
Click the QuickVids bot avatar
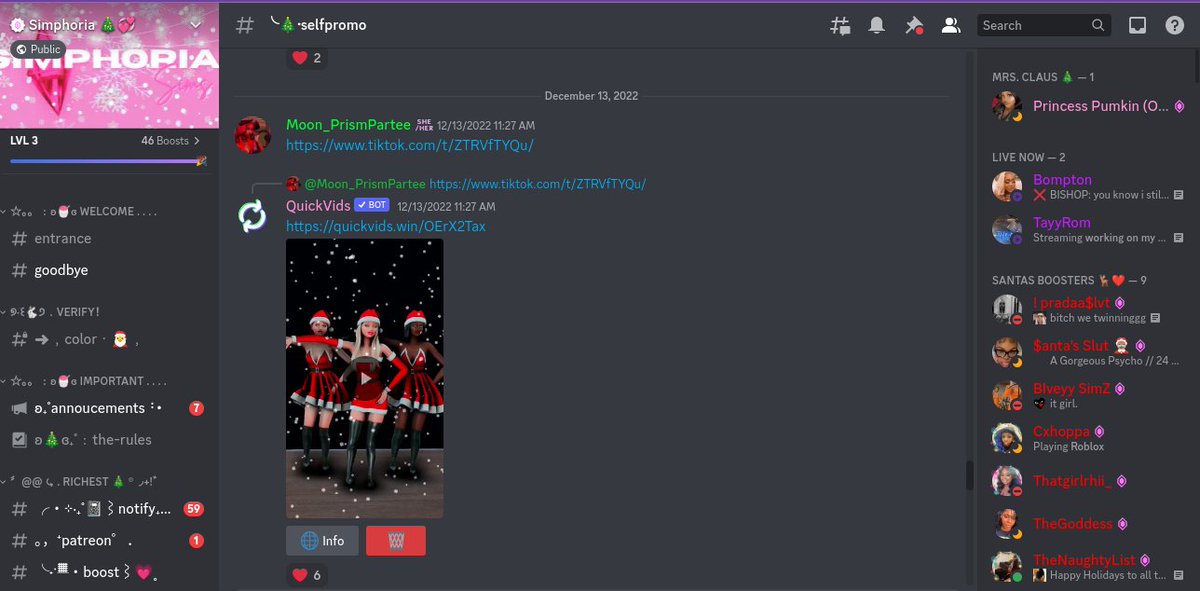(252, 216)
